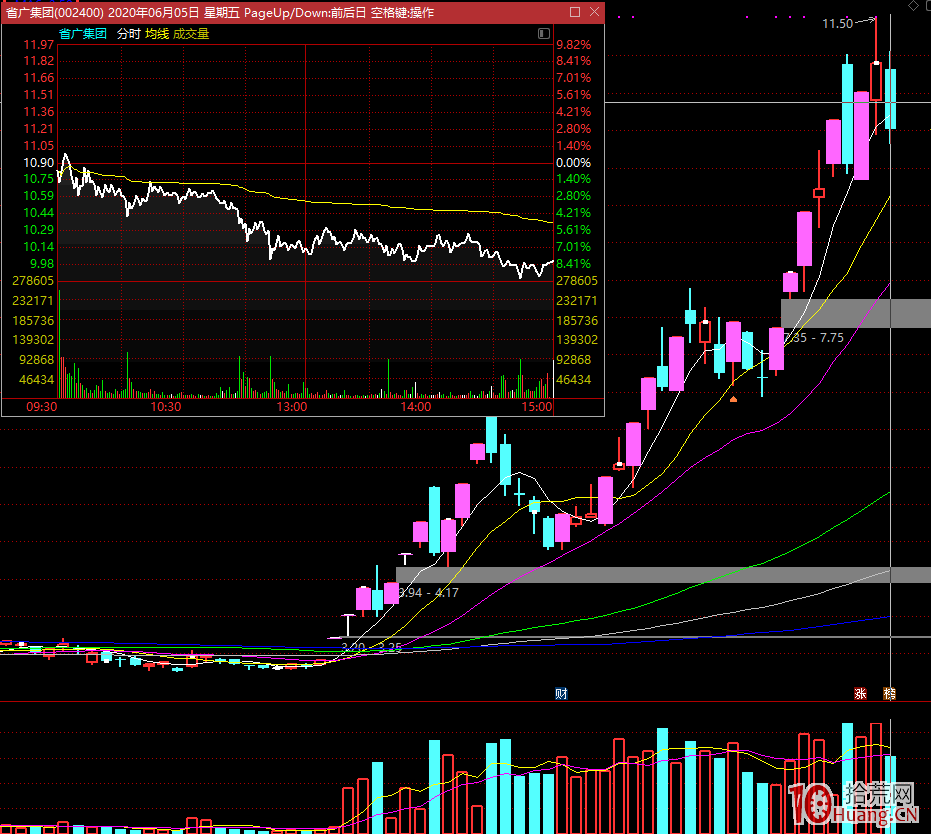Click the red 涨 marker icon

pos(860,693)
